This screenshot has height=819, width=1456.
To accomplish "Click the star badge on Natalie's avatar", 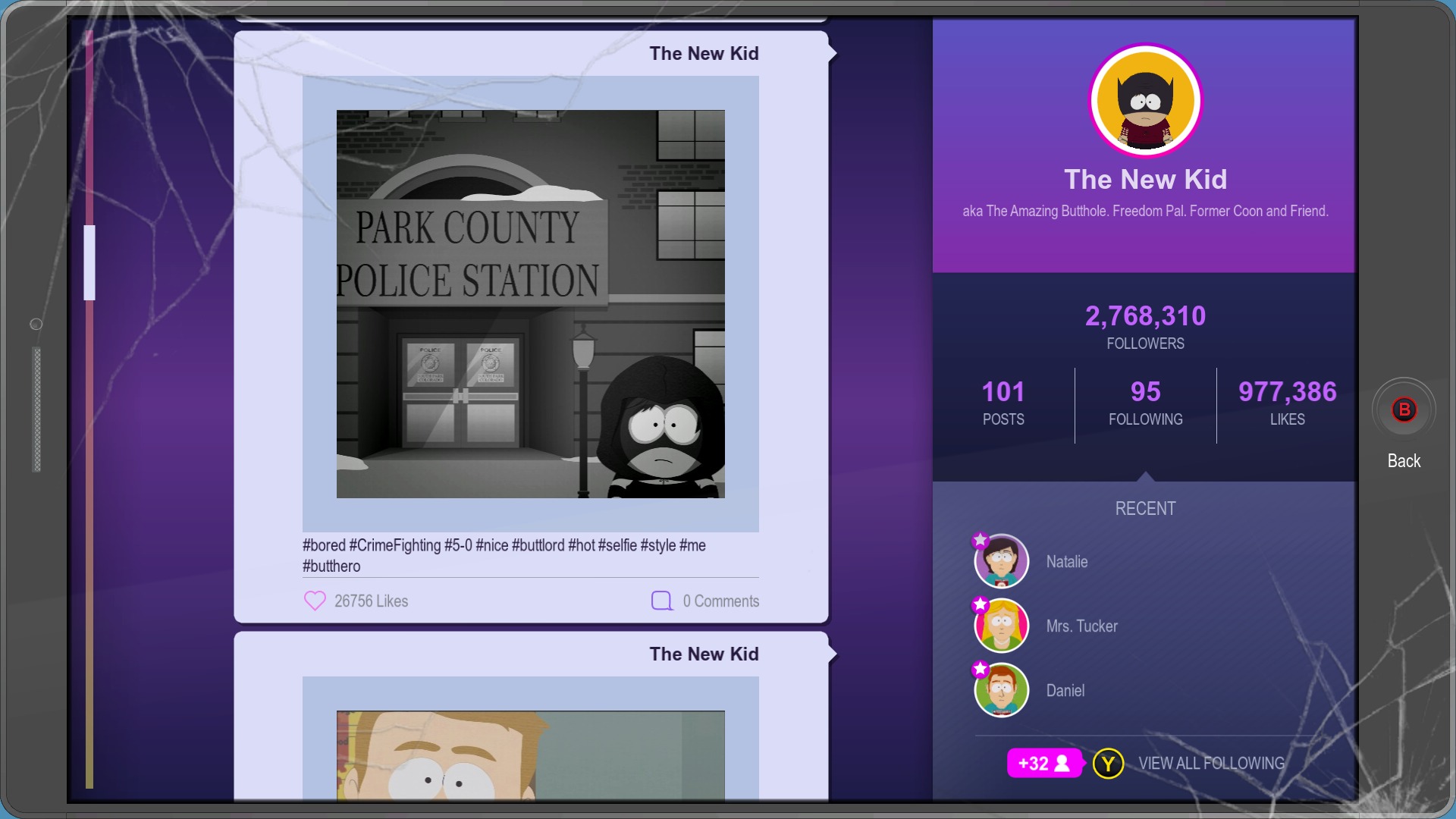I will tap(981, 540).
